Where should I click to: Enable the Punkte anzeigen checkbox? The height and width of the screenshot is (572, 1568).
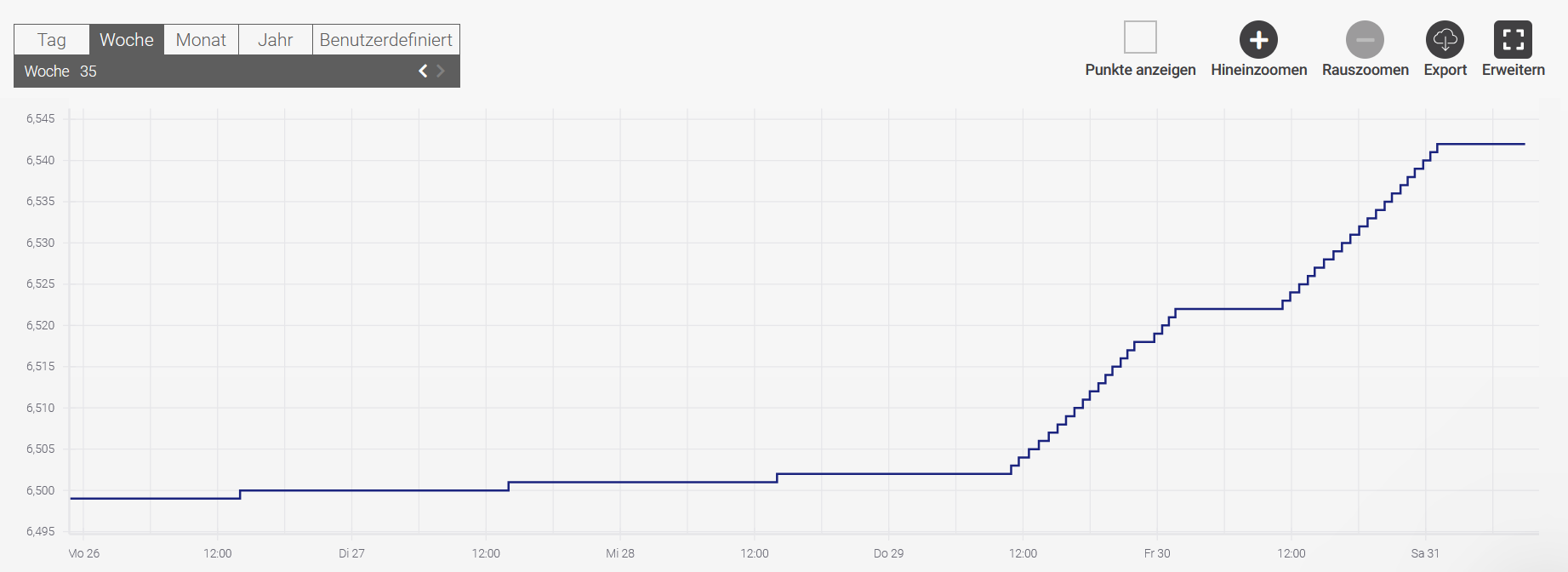tap(1140, 37)
